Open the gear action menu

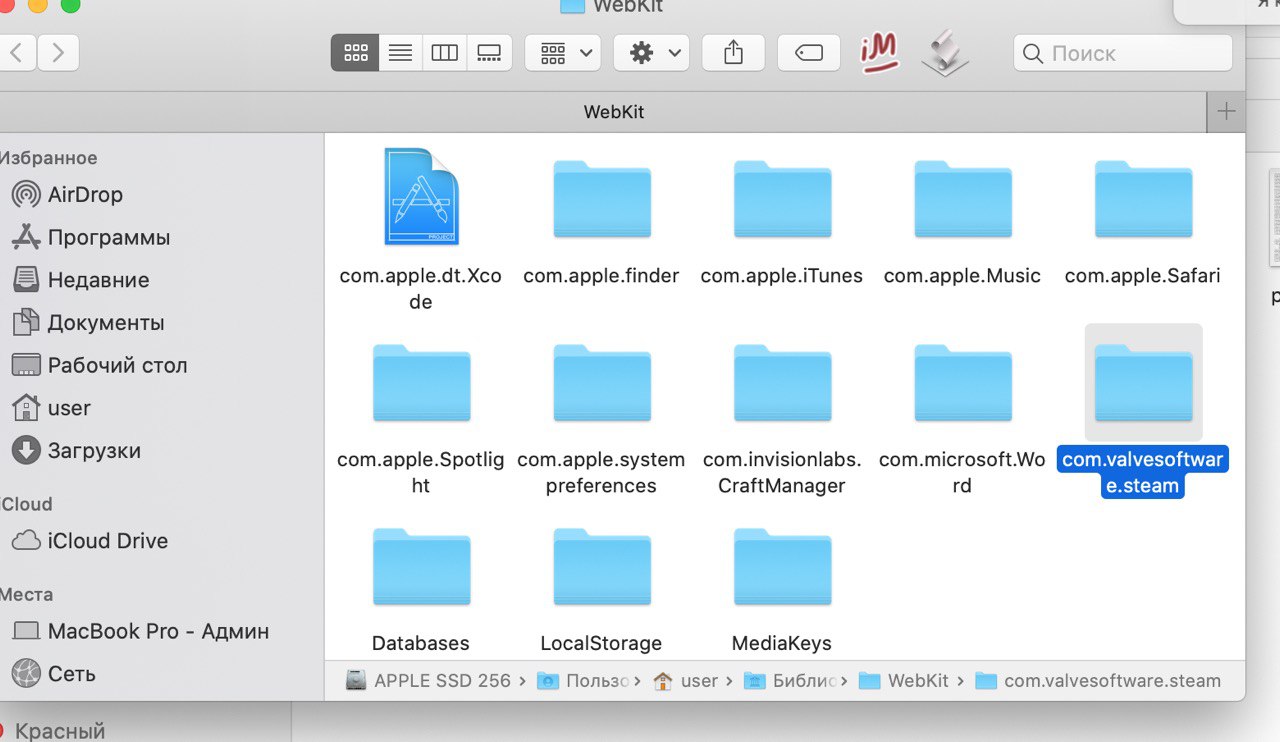651,53
